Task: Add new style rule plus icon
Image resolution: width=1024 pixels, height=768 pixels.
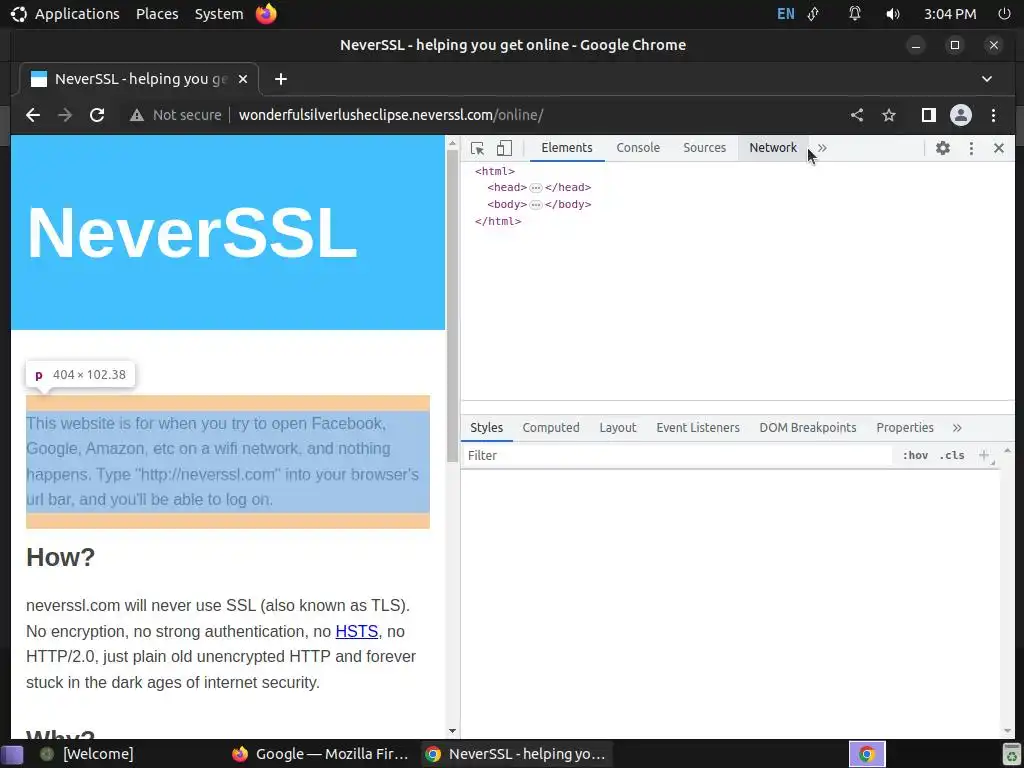Action: tap(984, 455)
